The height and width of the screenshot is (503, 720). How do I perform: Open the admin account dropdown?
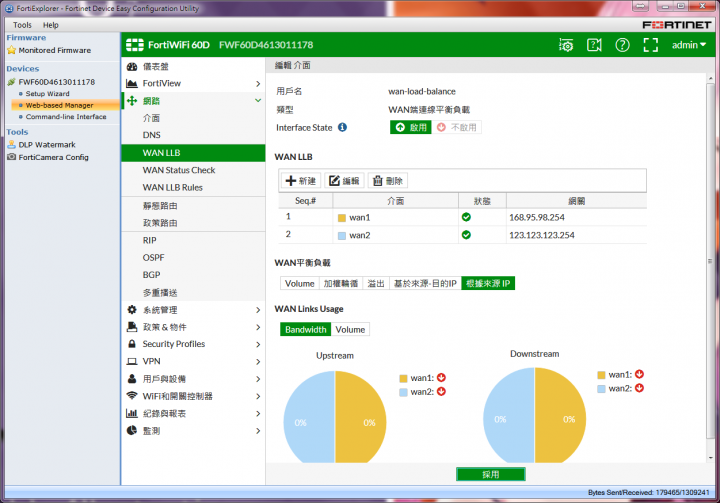(x=689, y=45)
